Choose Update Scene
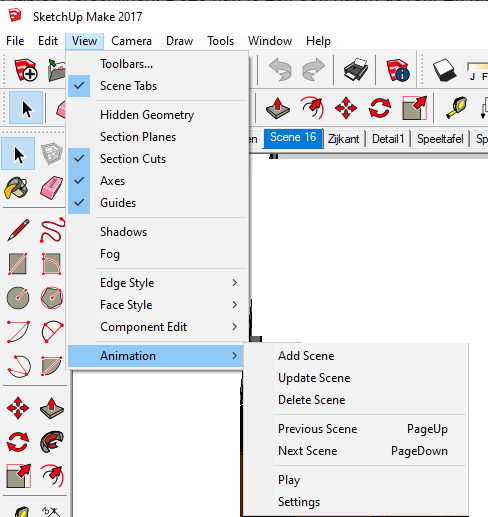The image size is (488, 517). (x=356, y=378)
